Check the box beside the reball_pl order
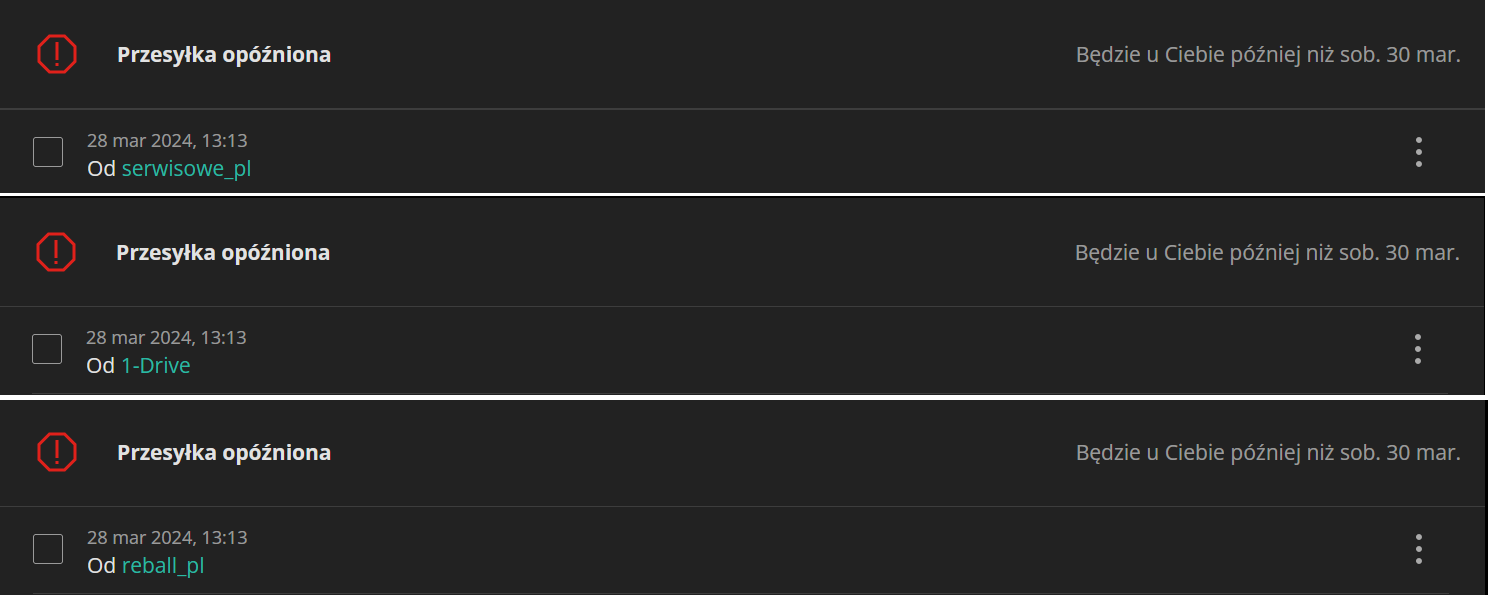Viewport: 1489px width, 595px height. (x=48, y=549)
